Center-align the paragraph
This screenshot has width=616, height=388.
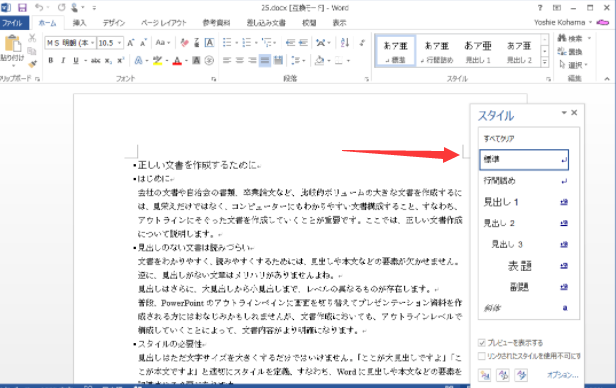240,60
